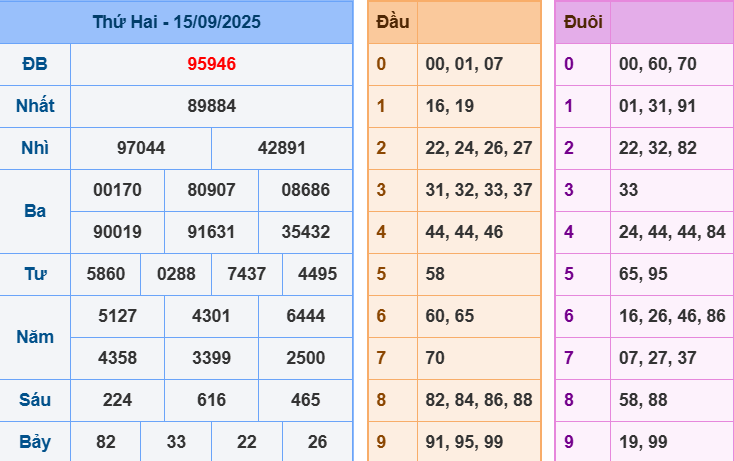Click the Năm prize number 6444
Image resolution: width=734 pixels, height=461 pixels.
[305, 316]
